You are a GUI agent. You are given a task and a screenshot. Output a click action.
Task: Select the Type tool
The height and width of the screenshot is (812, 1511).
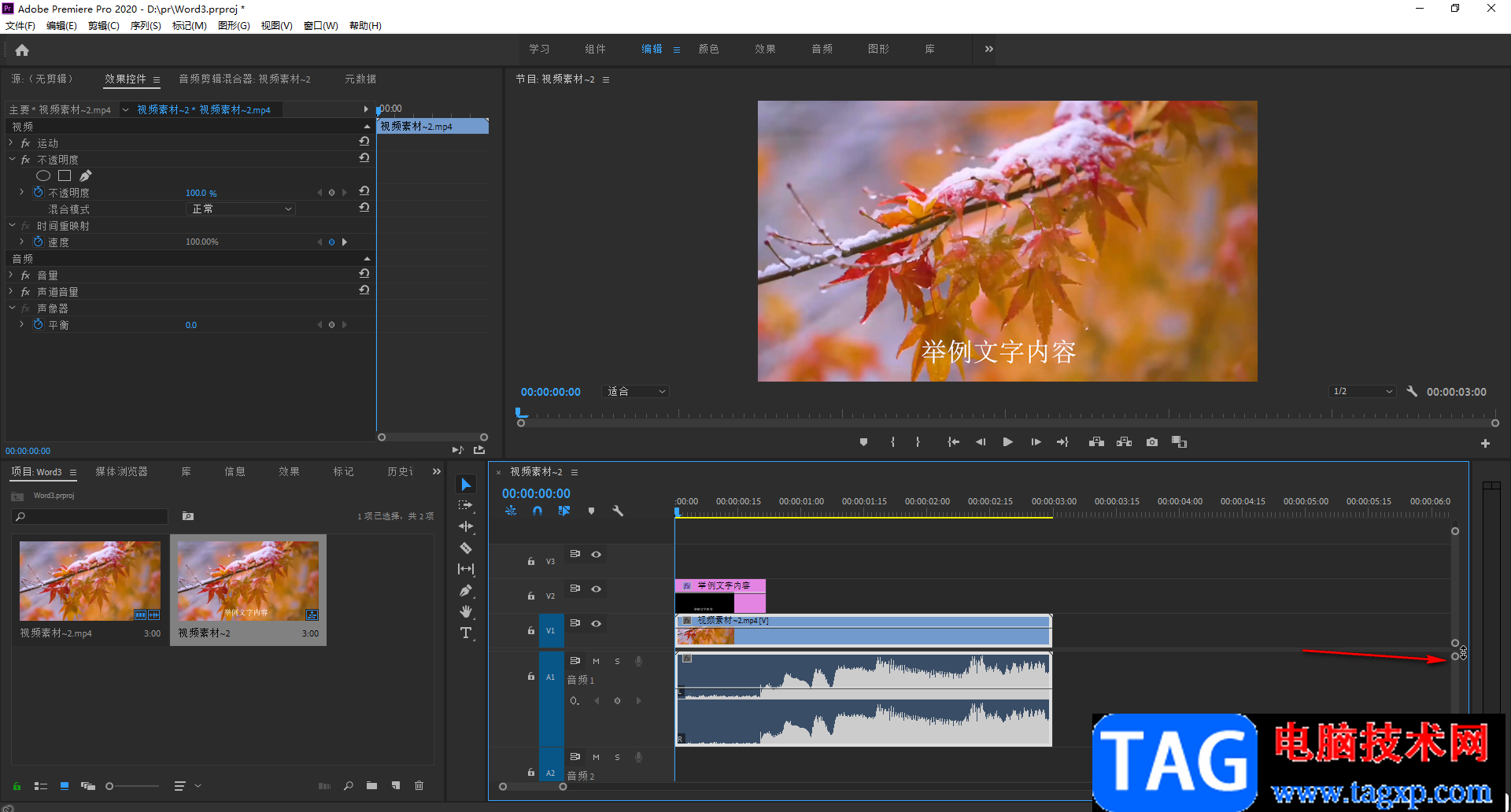point(466,633)
